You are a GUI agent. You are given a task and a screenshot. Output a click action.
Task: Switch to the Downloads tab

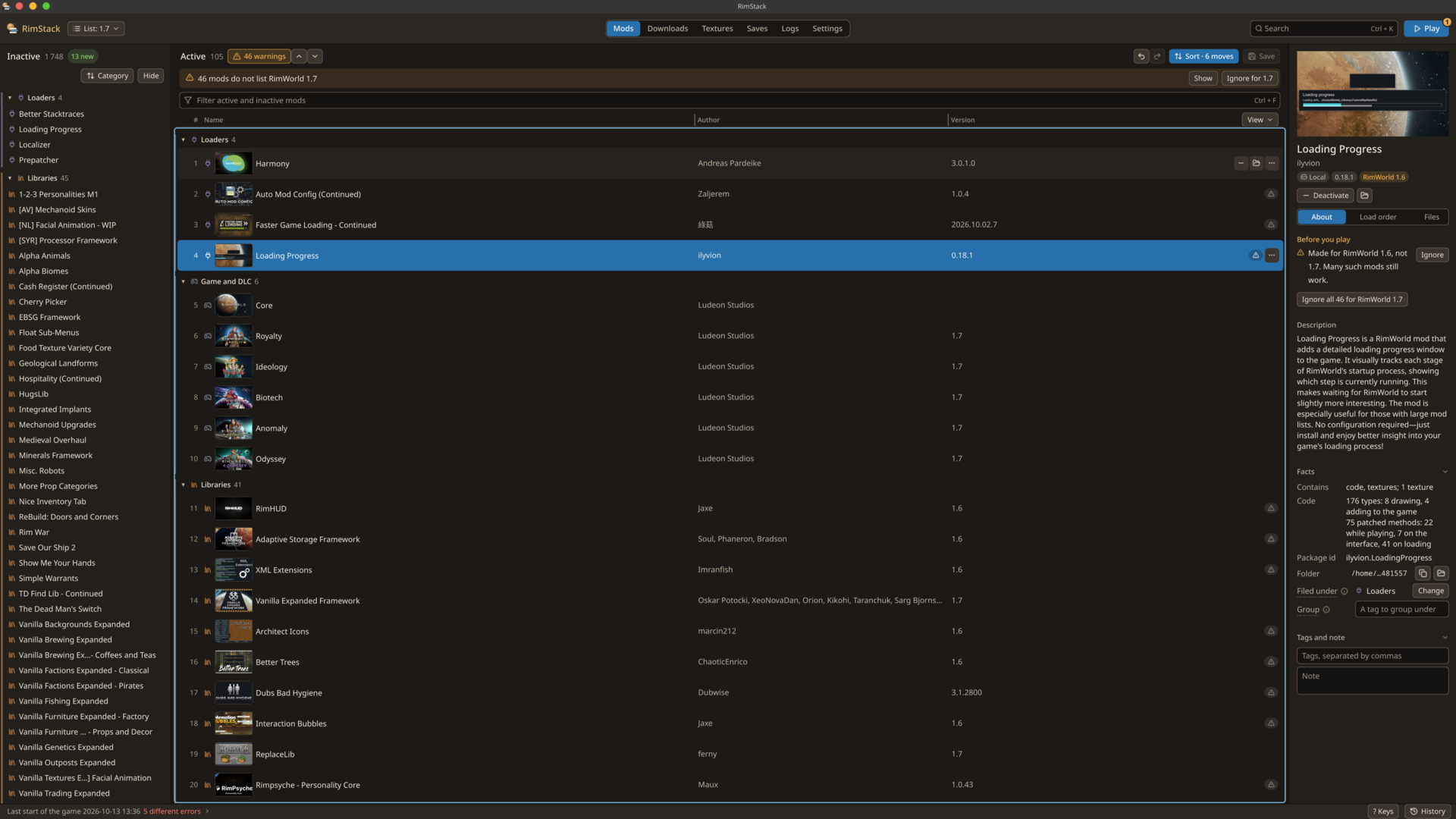667,29
